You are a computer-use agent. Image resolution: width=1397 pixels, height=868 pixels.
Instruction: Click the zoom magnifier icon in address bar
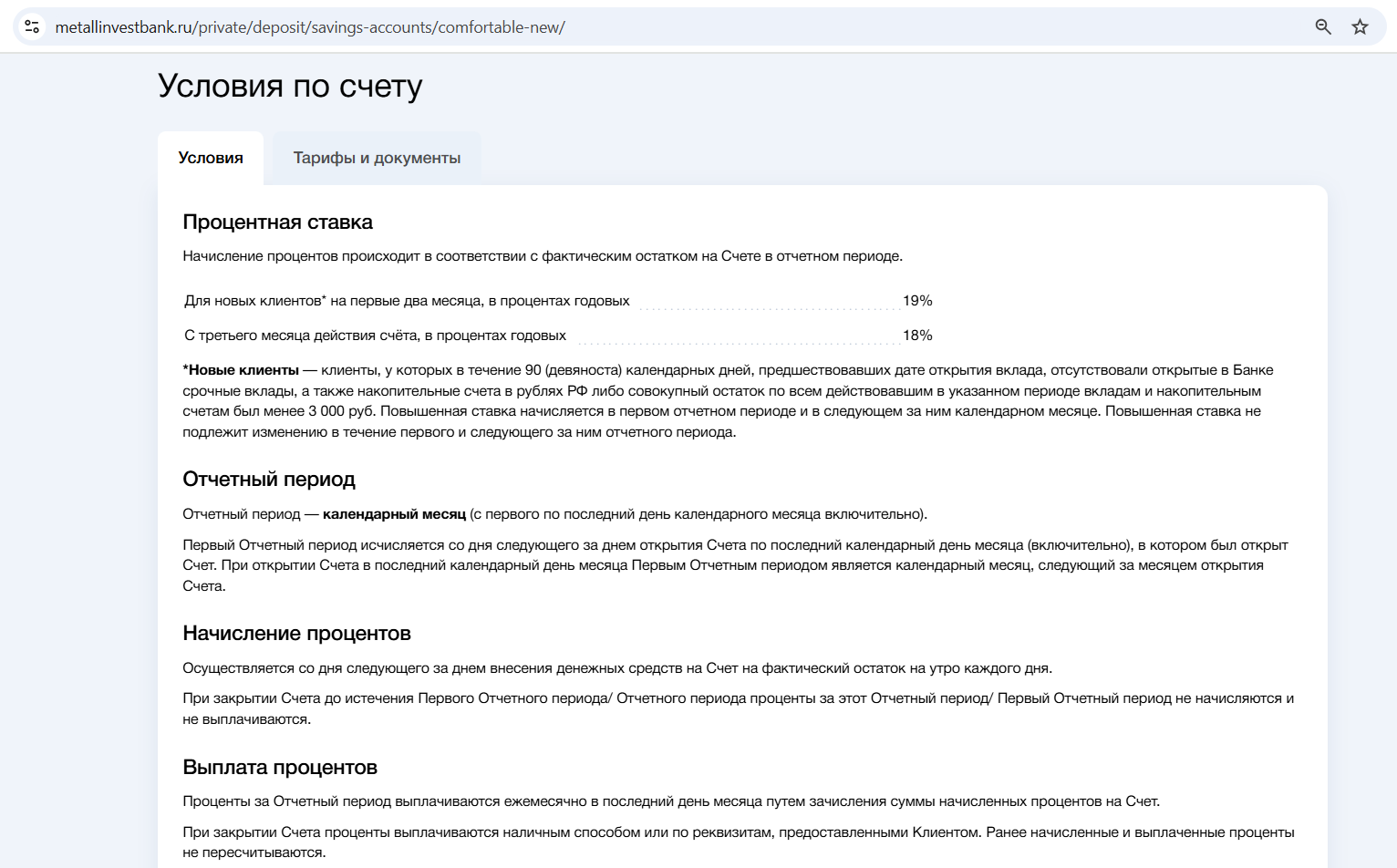point(1323,26)
